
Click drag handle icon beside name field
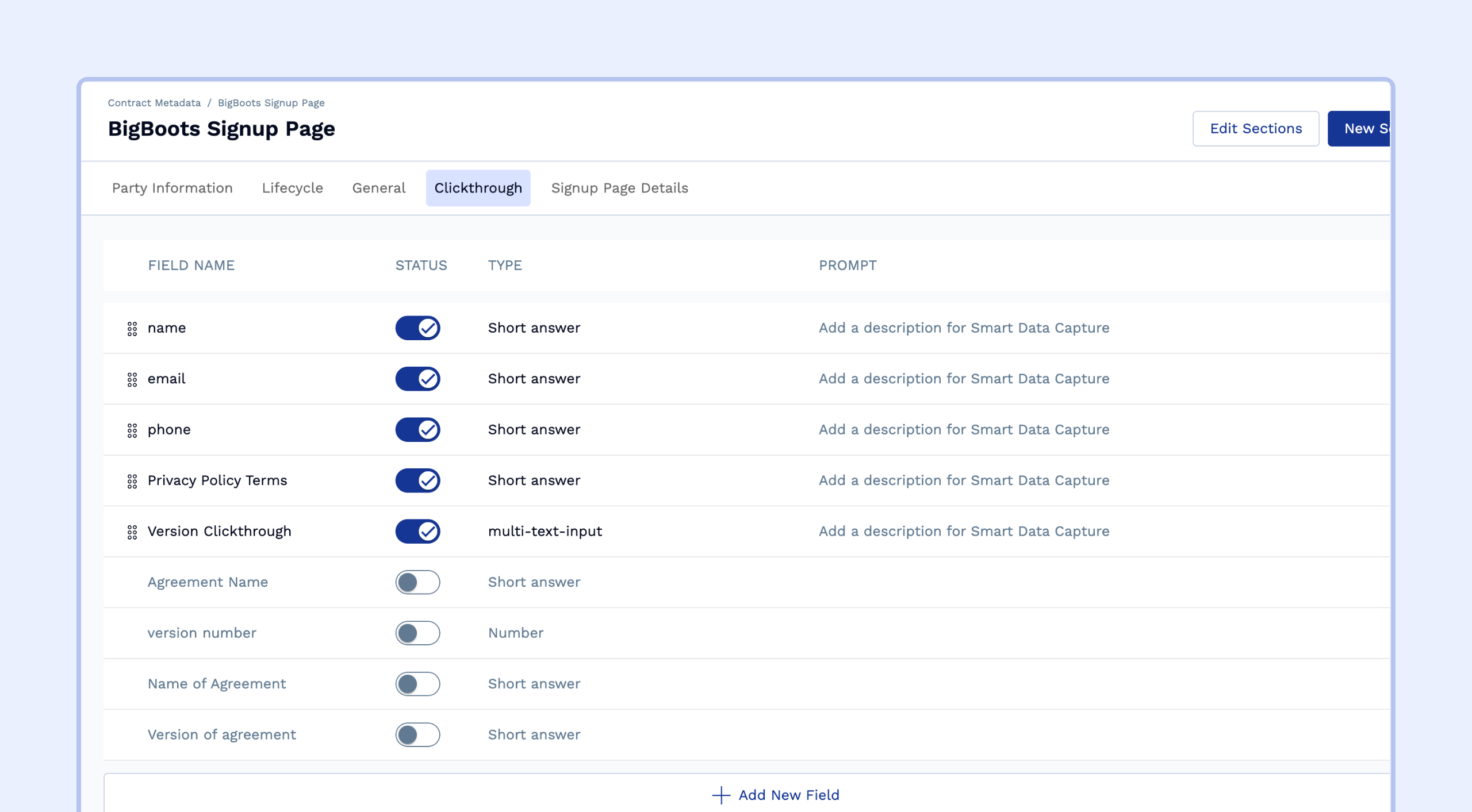(x=132, y=329)
